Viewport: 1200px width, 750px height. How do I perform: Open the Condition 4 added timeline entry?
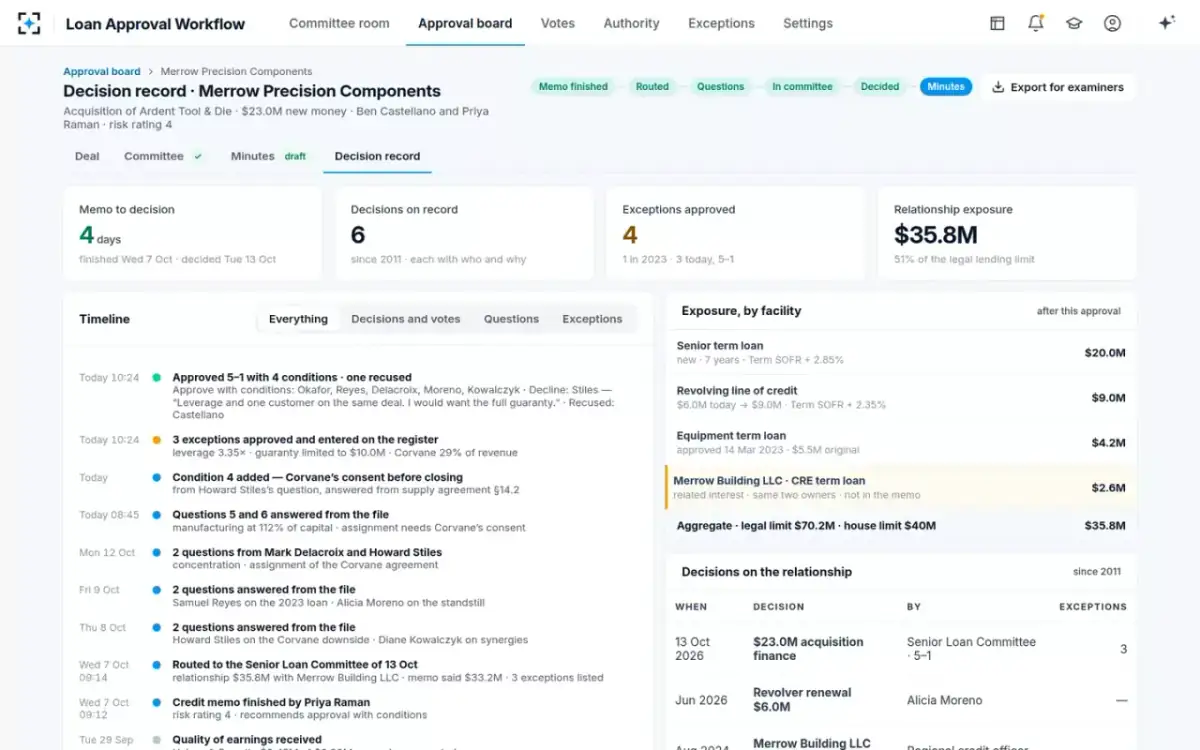click(x=360, y=484)
